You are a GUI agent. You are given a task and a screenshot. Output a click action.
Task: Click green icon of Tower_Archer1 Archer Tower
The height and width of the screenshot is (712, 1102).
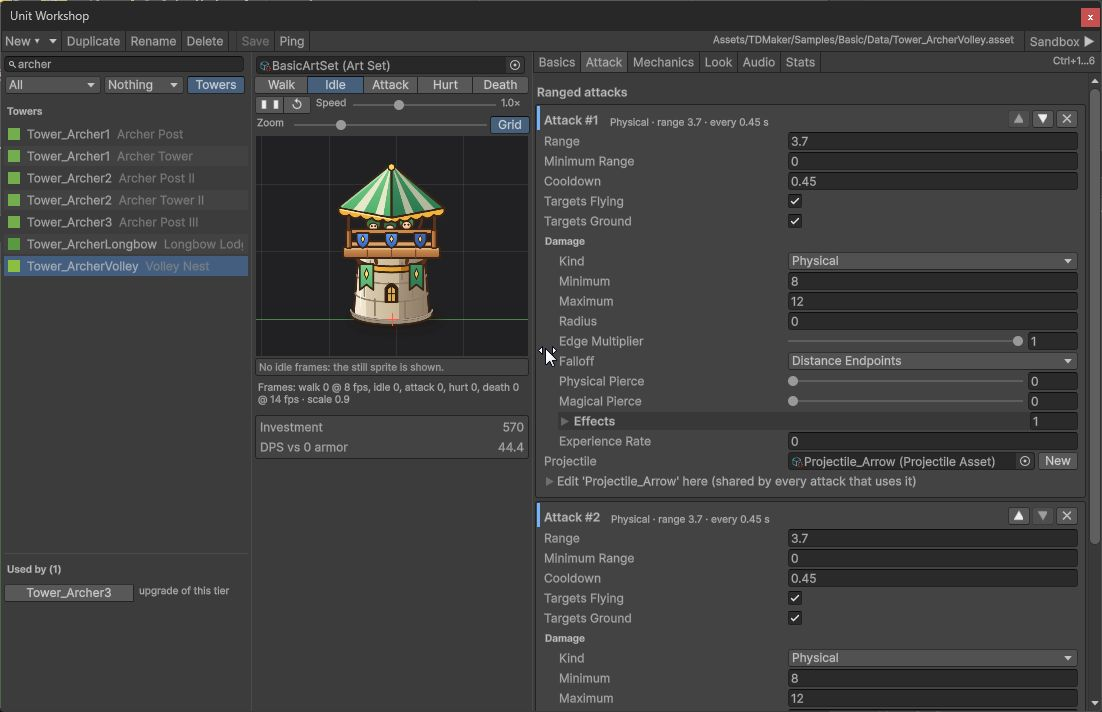(14, 156)
